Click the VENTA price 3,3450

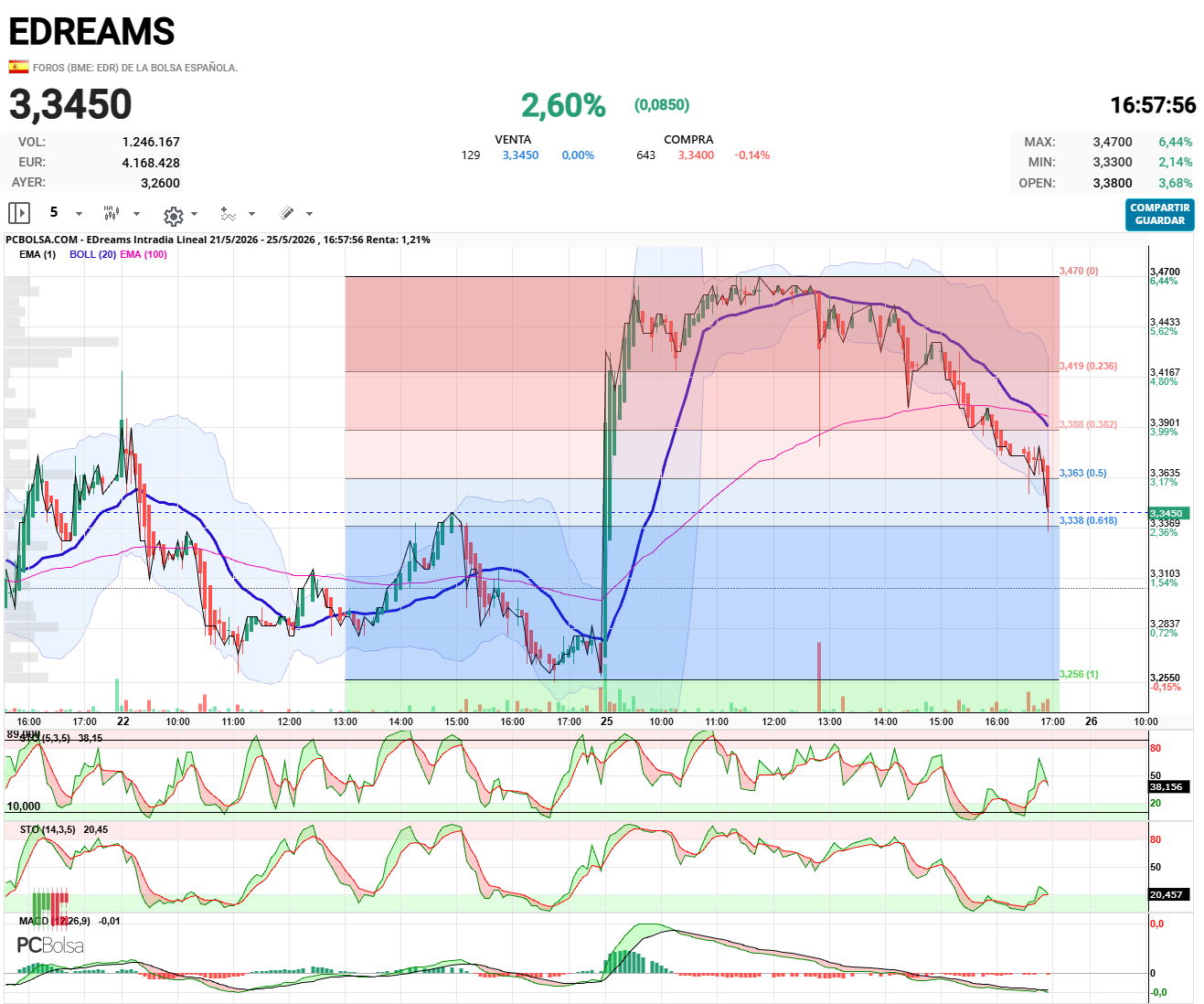520,155
